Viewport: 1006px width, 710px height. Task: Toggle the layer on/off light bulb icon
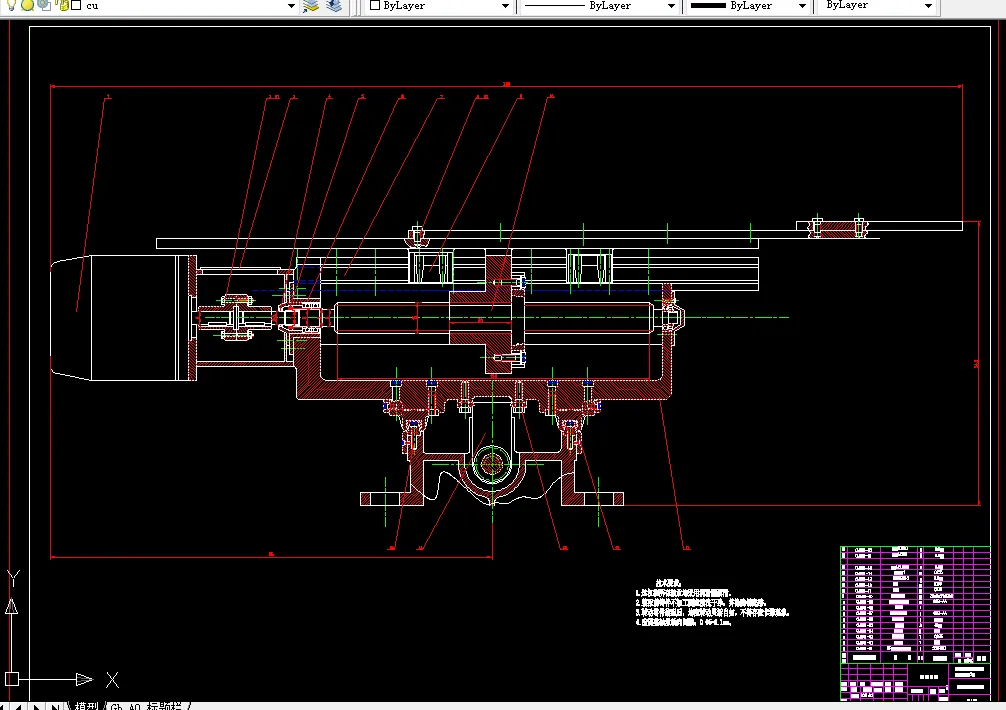pyautogui.click(x=11, y=5)
